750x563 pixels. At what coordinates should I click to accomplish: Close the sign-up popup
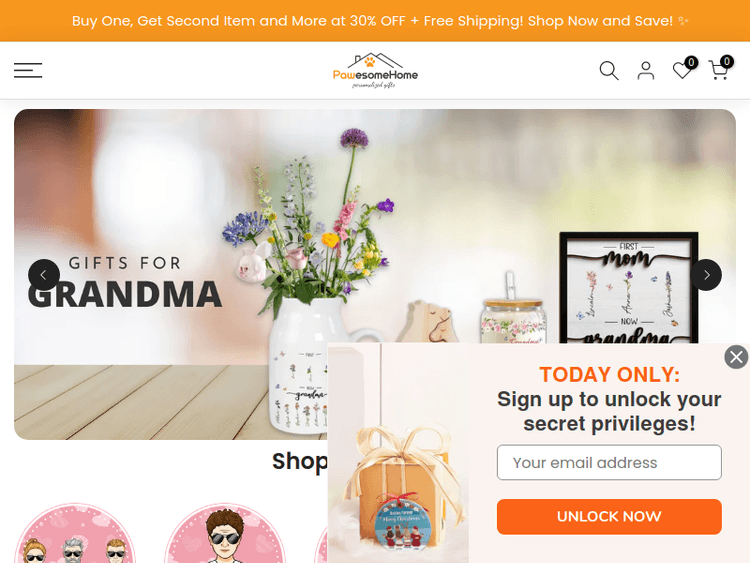pos(736,357)
